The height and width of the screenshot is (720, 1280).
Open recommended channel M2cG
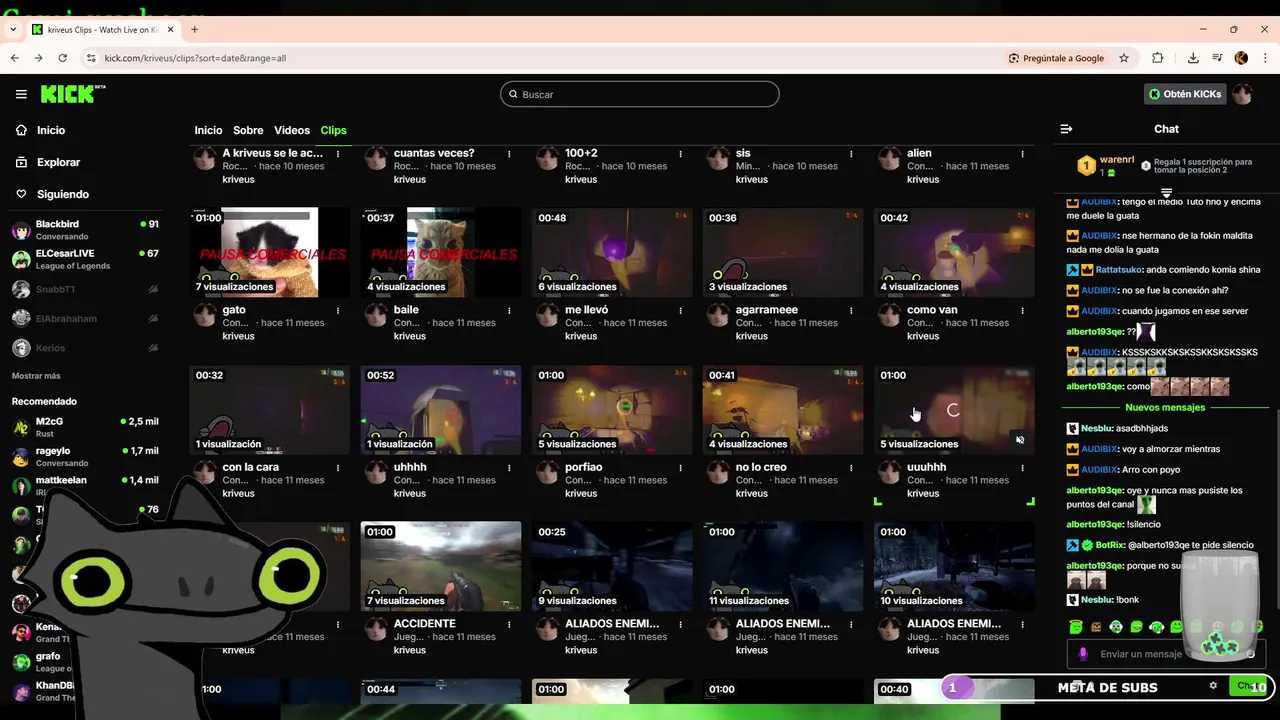pos(85,427)
